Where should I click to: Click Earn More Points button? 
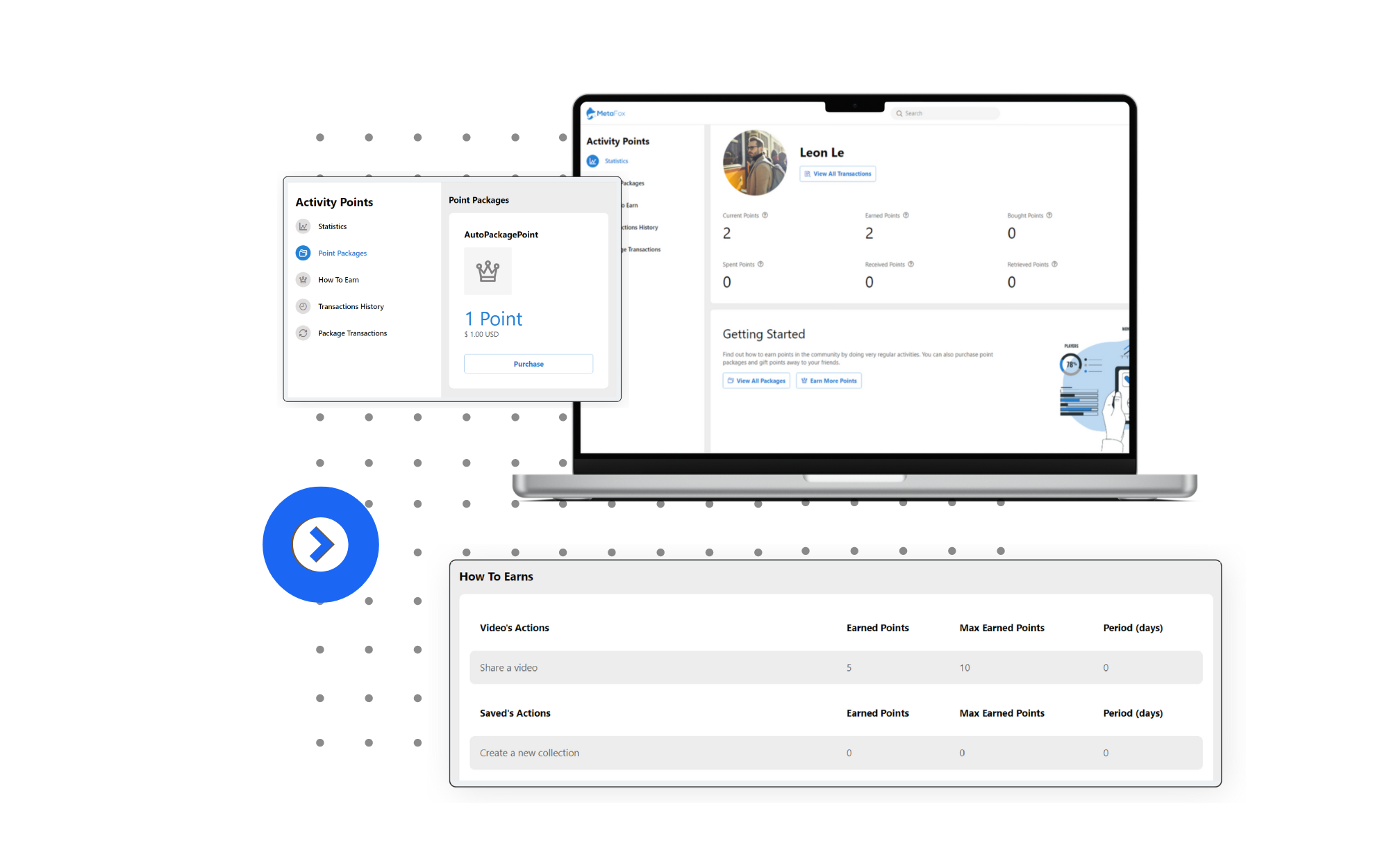point(829,381)
